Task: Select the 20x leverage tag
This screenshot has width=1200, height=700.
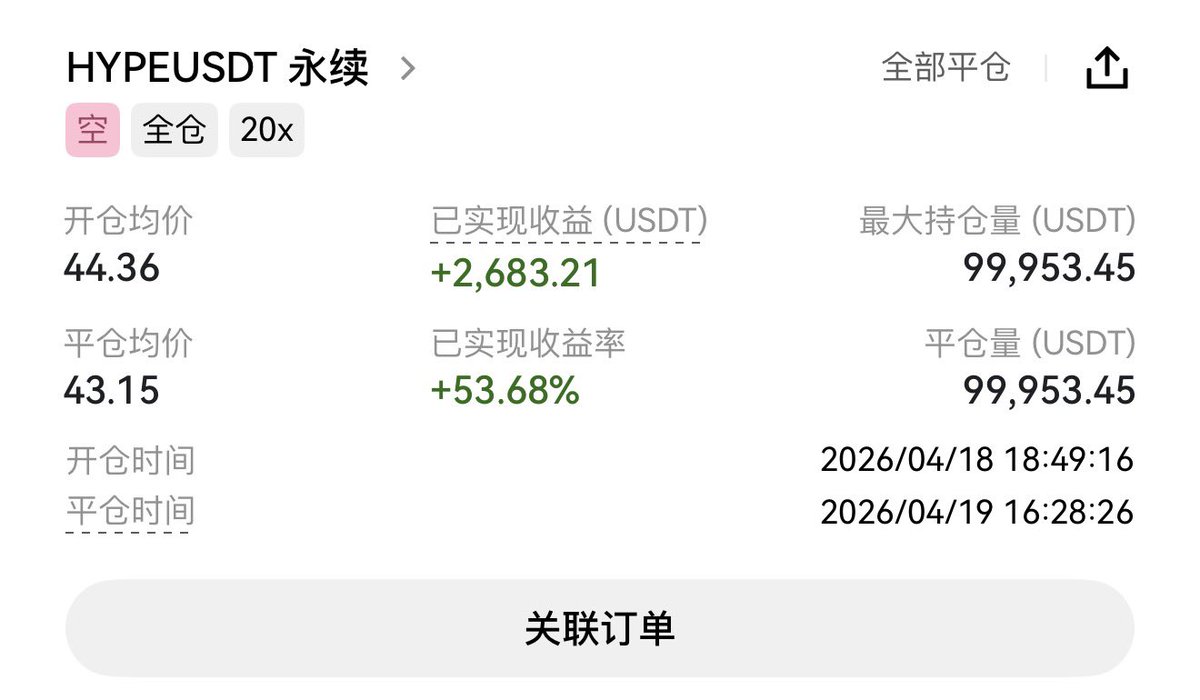Action: tap(266, 130)
